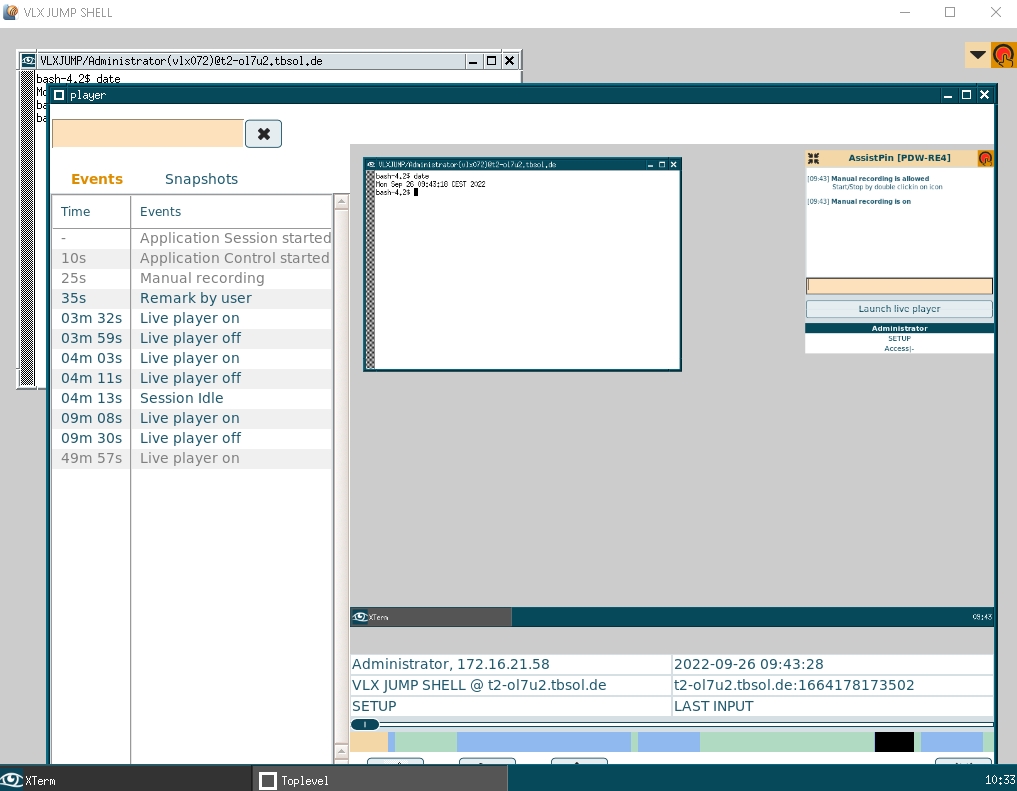Viewport: 1017px width, 791px height.
Task: Switch to the Snapshots tab
Action: coord(201,179)
